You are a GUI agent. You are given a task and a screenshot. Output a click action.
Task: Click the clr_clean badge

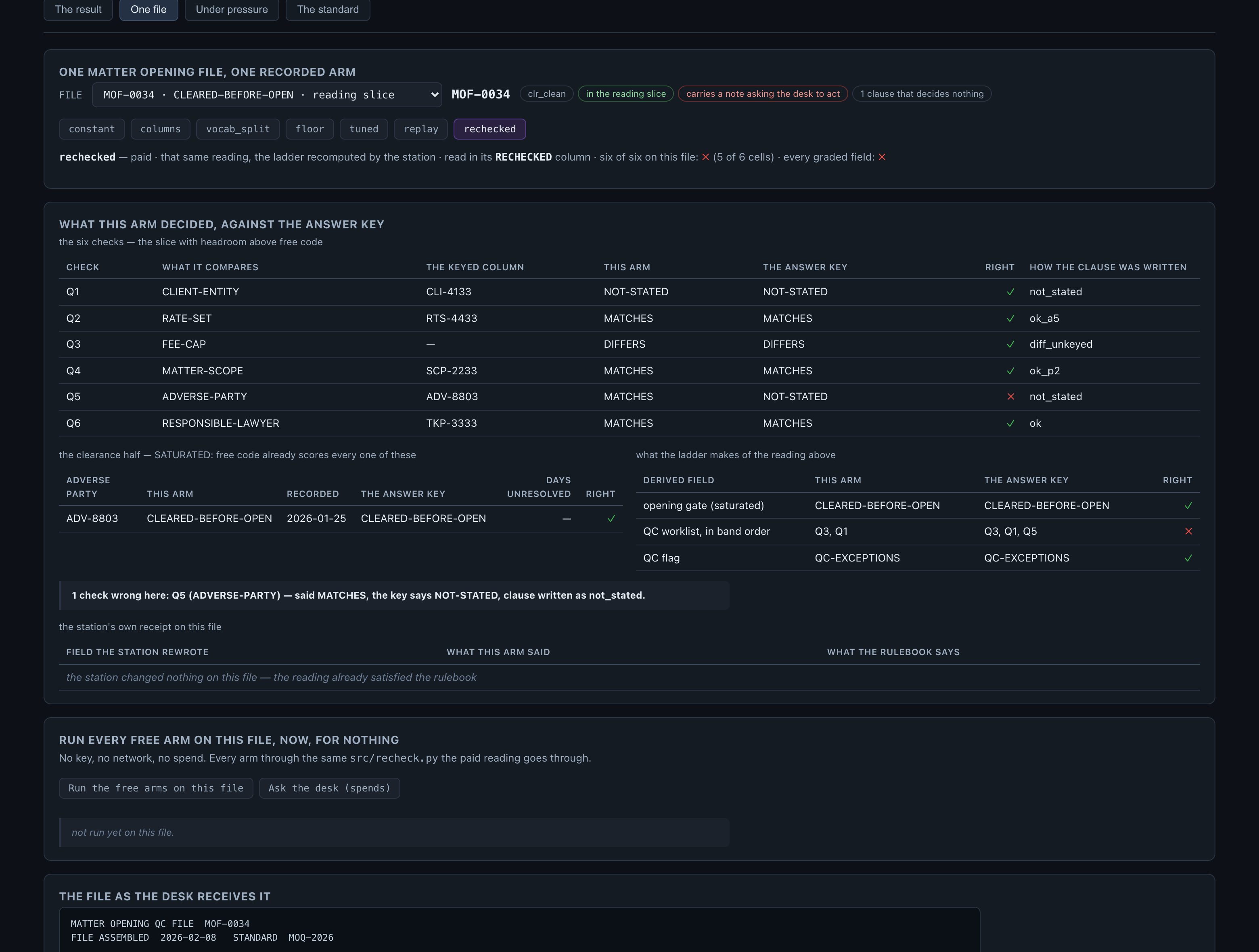point(546,94)
